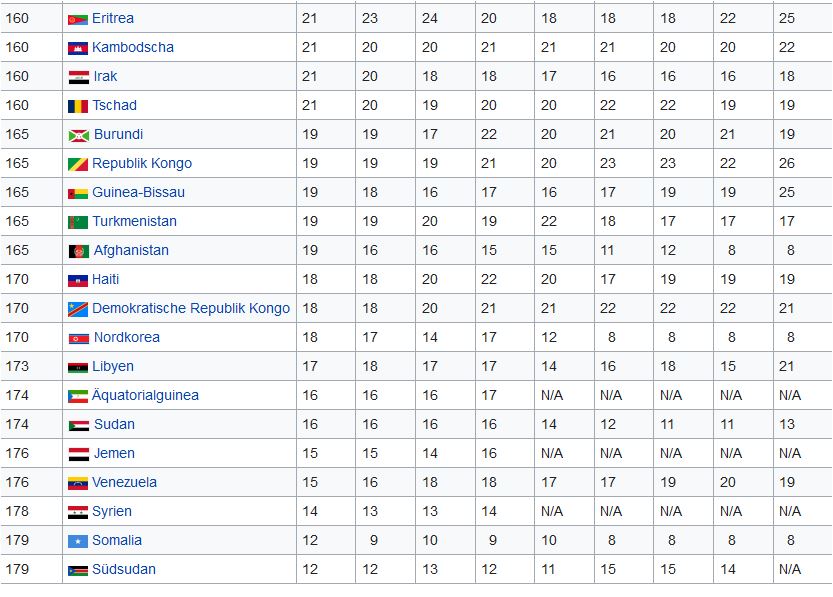Click the Libyen flag icon
This screenshot has height=597, width=833.
(x=78, y=367)
